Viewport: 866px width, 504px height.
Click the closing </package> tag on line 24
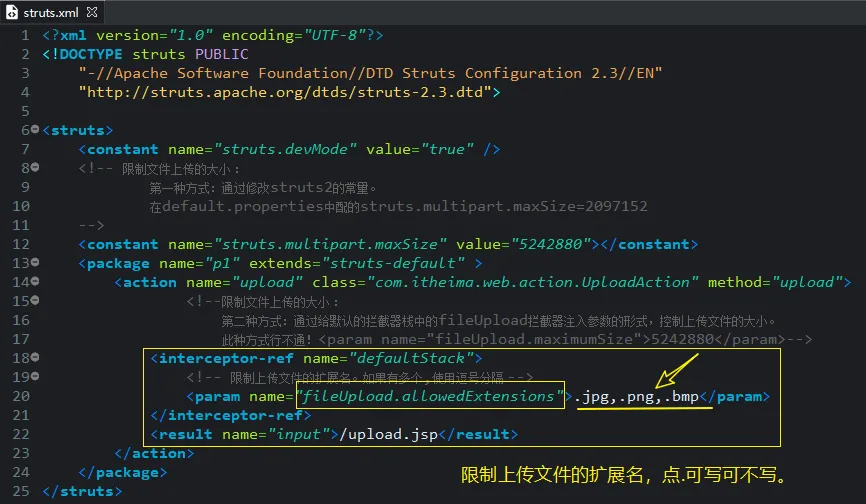click(x=123, y=473)
